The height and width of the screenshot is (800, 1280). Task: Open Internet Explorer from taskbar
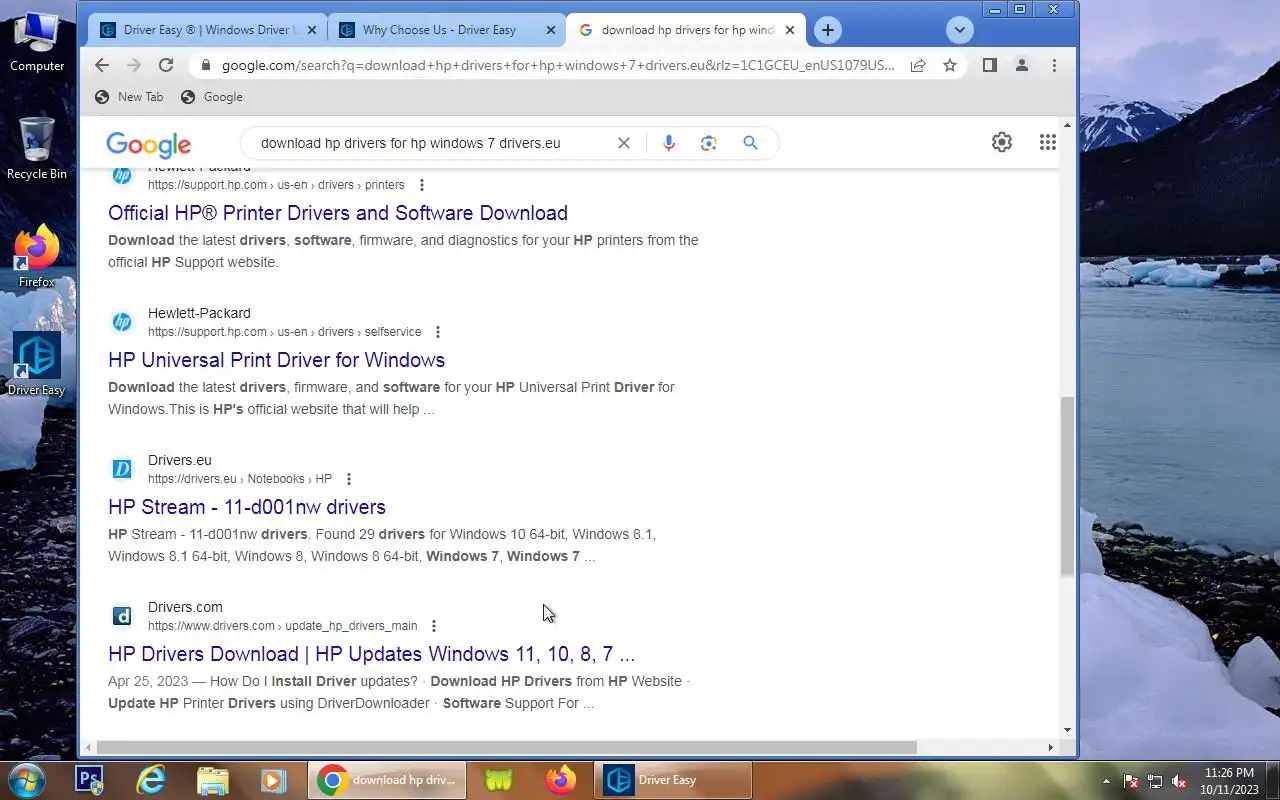(151, 780)
